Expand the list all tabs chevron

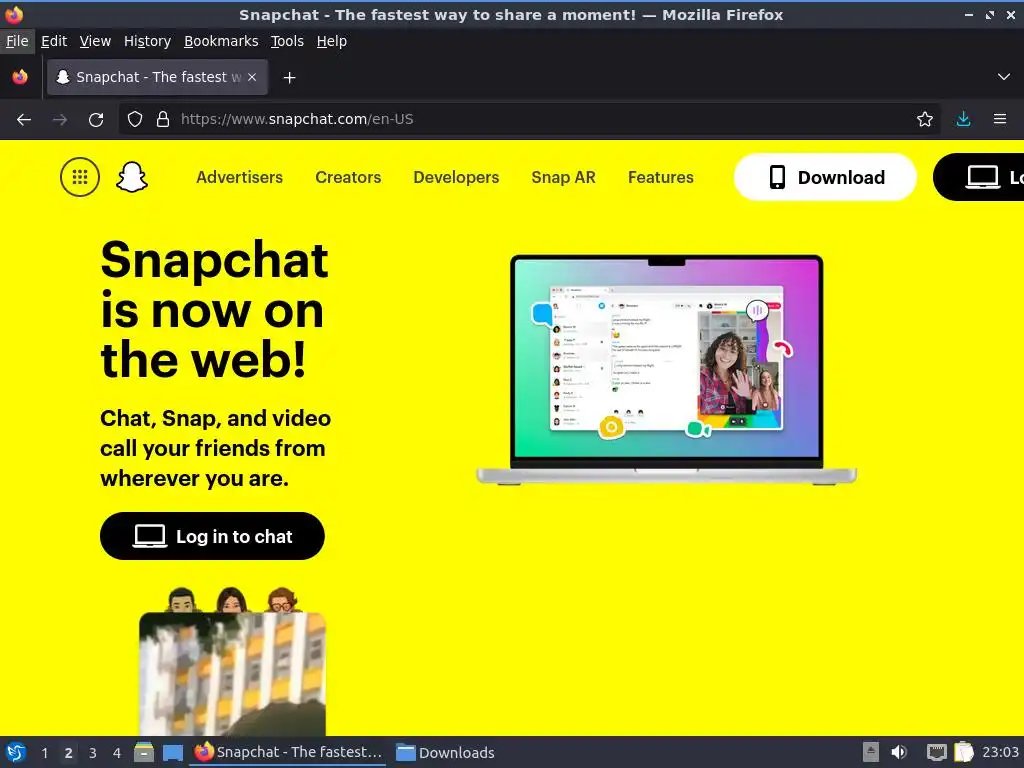[x=1004, y=77]
